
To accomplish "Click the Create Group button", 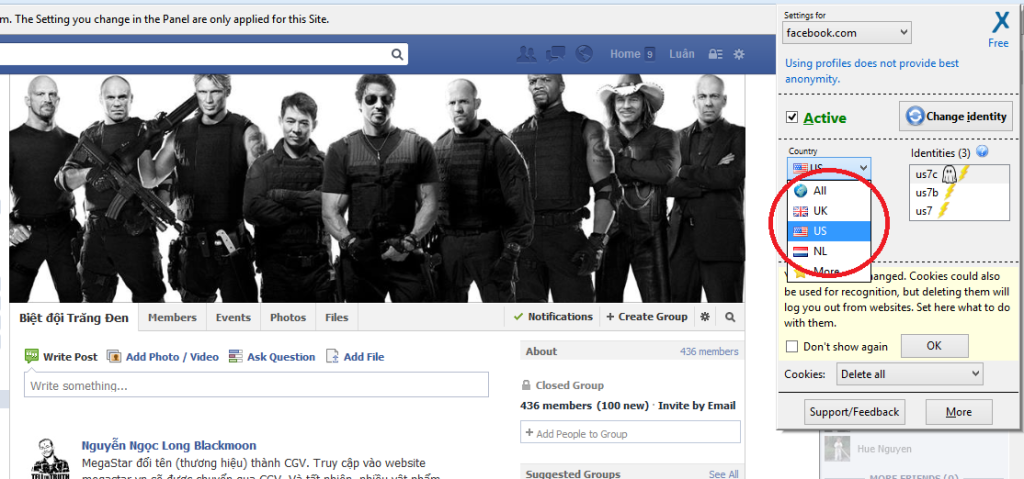I will pyautogui.click(x=647, y=317).
